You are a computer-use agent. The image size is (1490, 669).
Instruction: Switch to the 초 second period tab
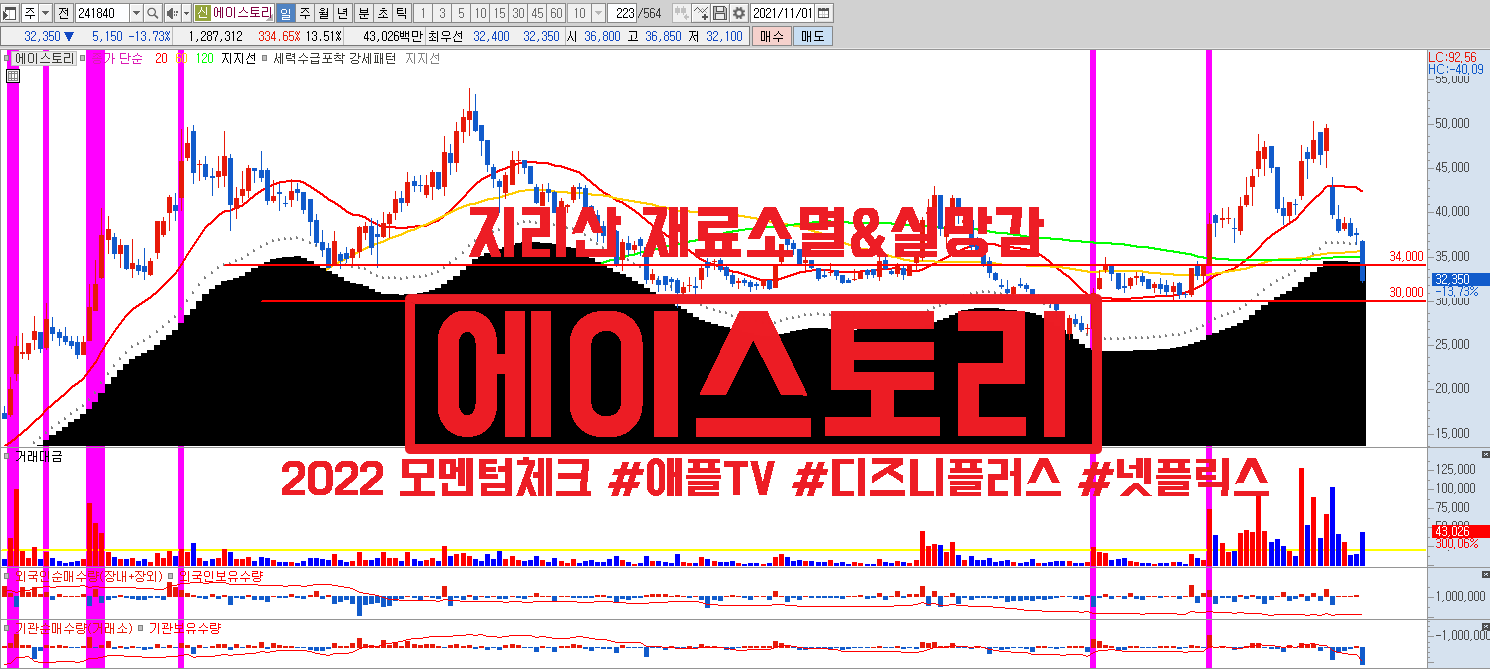click(382, 13)
